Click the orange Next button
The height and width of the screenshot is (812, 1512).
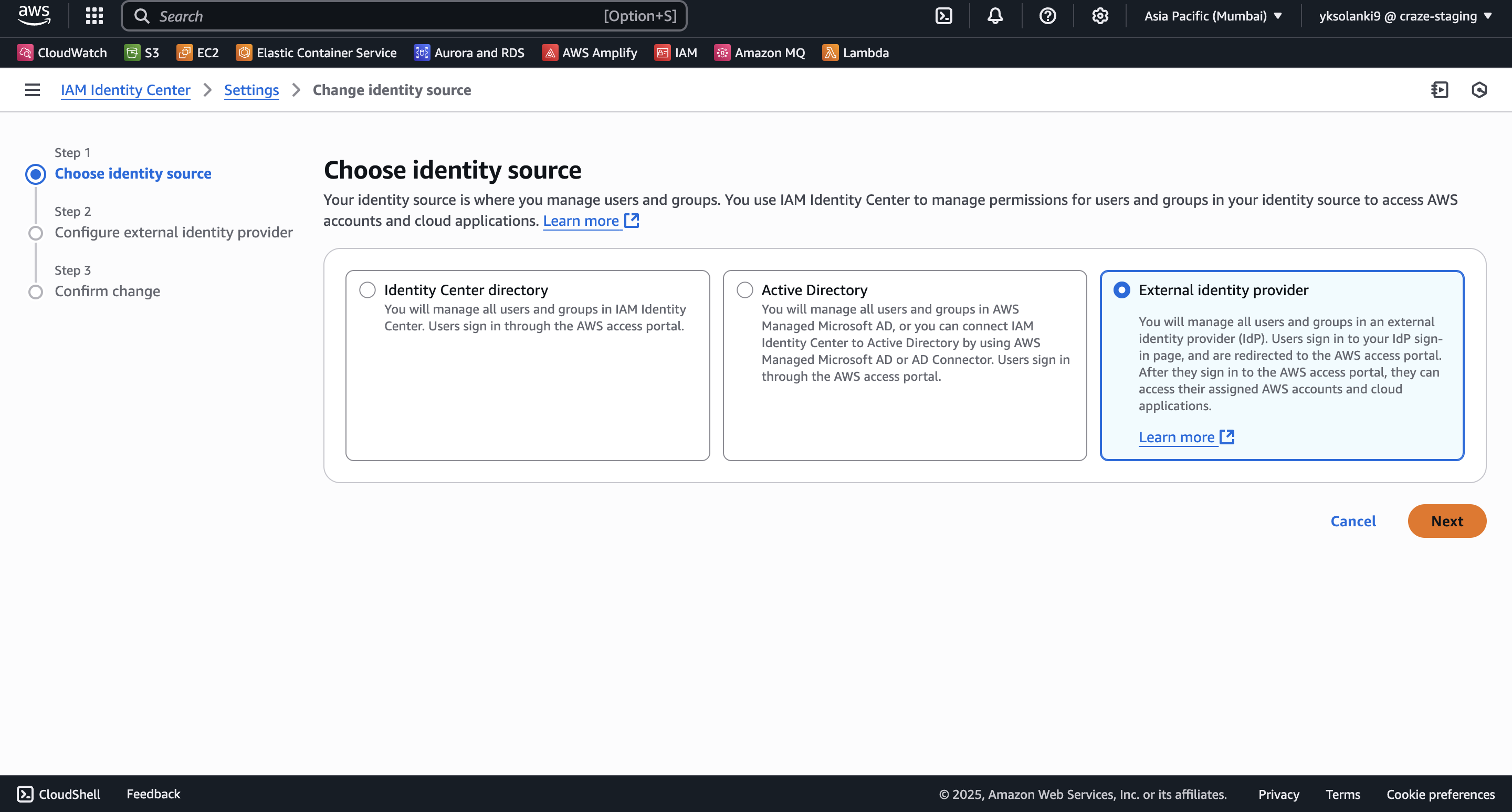pos(1446,521)
